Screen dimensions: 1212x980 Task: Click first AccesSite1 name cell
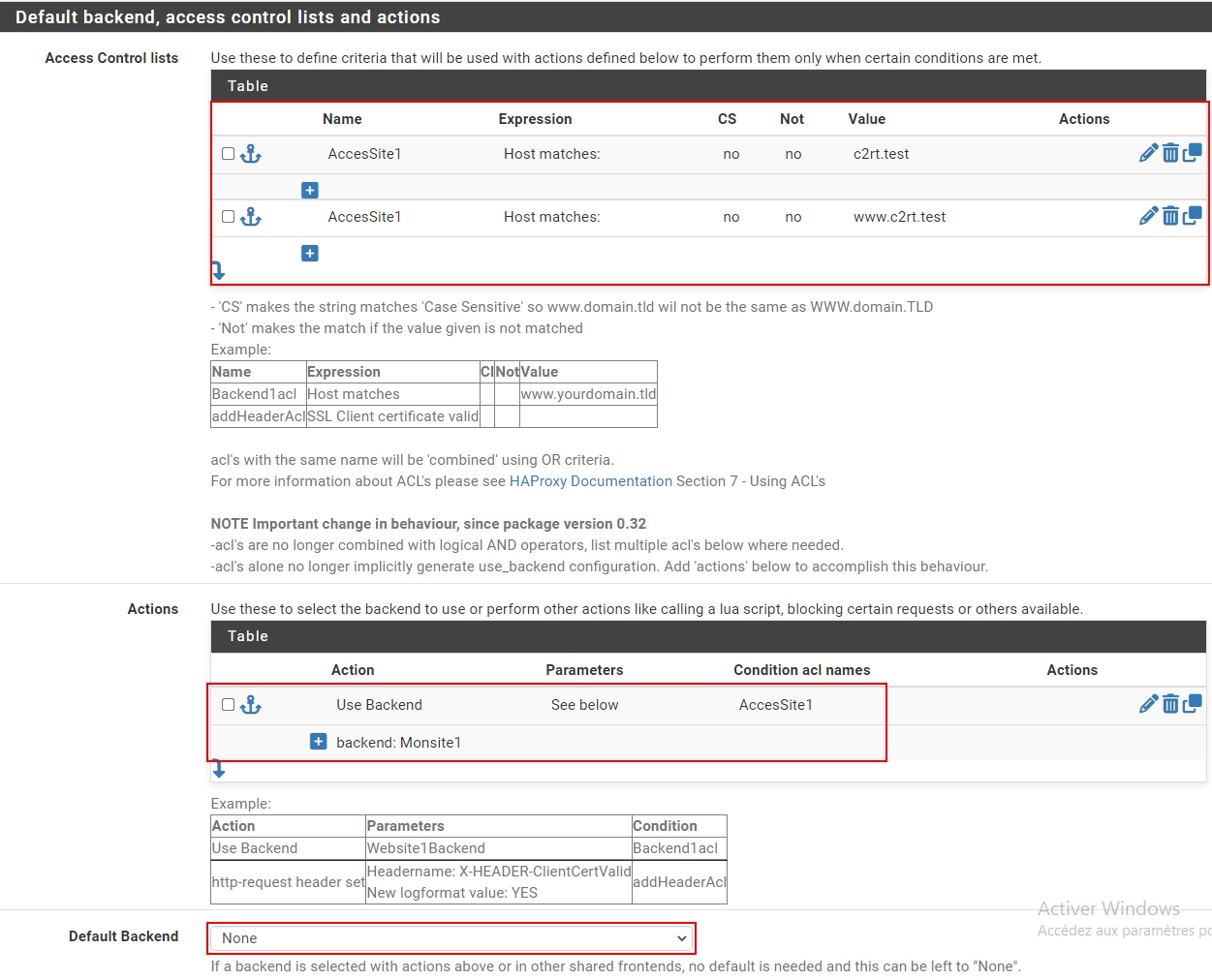click(364, 154)
